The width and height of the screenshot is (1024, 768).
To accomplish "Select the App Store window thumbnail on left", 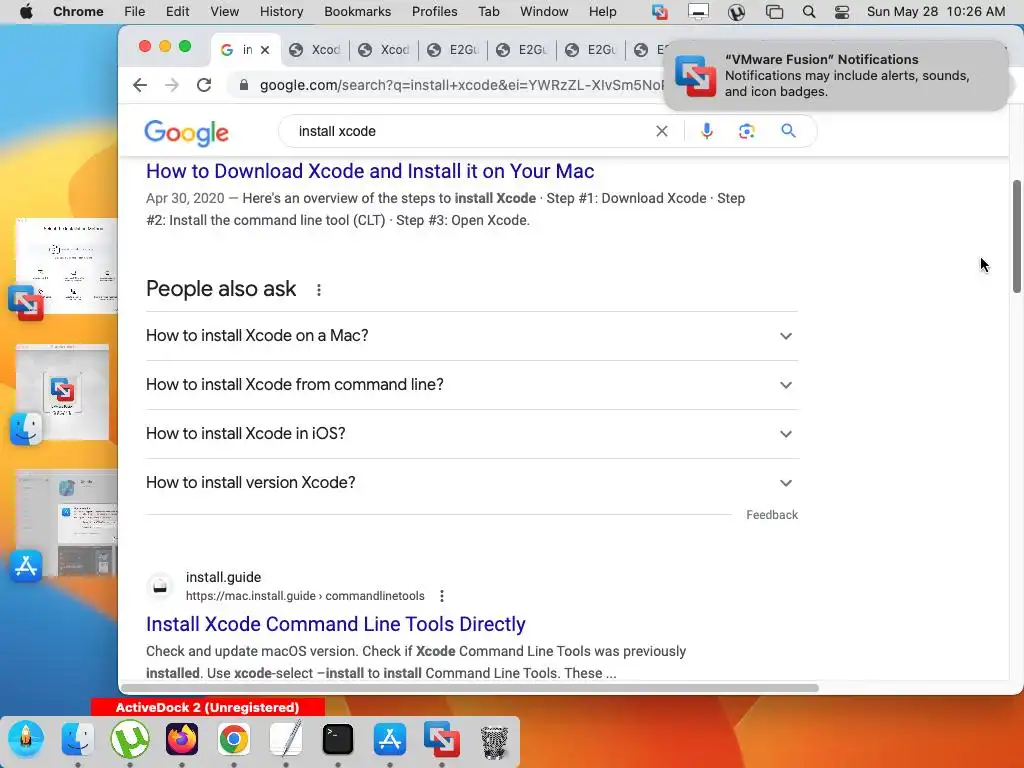I will (67, 523).
